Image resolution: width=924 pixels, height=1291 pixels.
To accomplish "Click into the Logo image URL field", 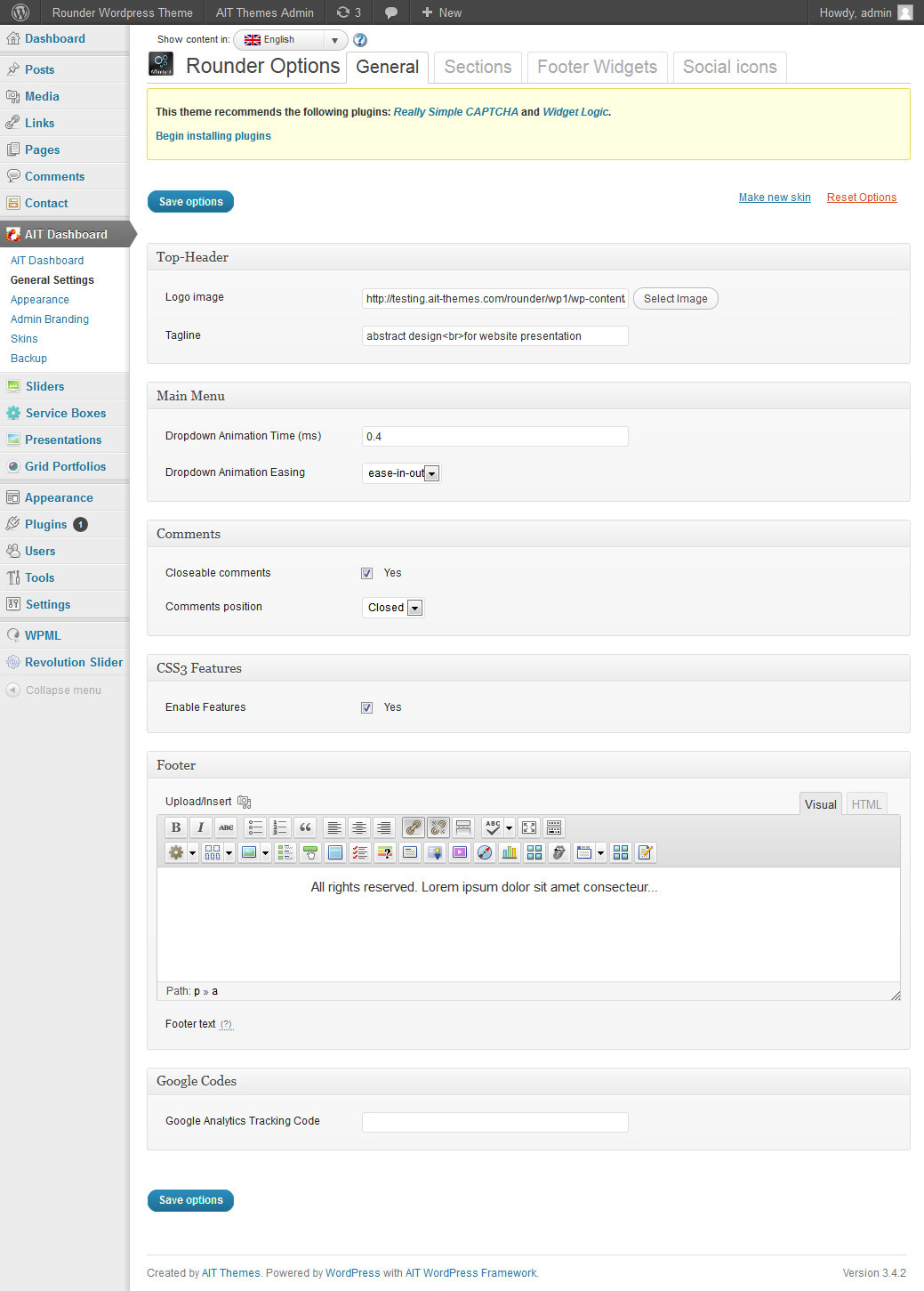I will click(495, 299).
